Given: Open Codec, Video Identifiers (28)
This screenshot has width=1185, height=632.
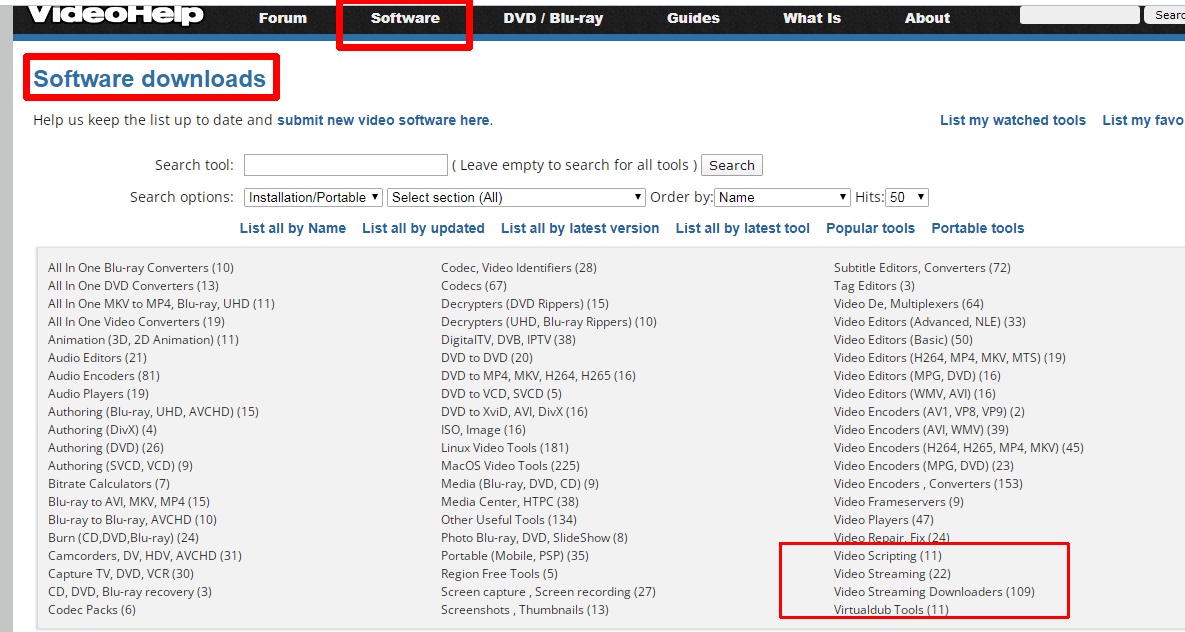Looking at the screenshot, I should 519,268.
